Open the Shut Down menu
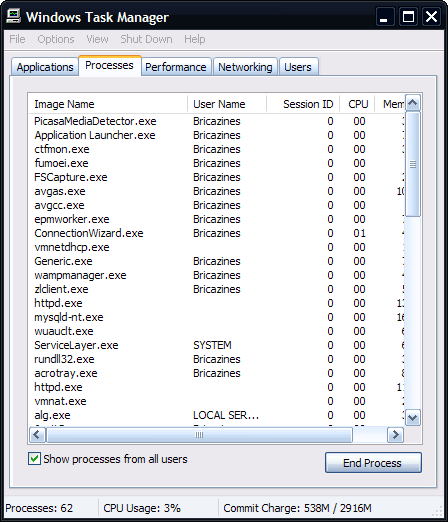The image size is (448, 522). click(x=146, y=39)
